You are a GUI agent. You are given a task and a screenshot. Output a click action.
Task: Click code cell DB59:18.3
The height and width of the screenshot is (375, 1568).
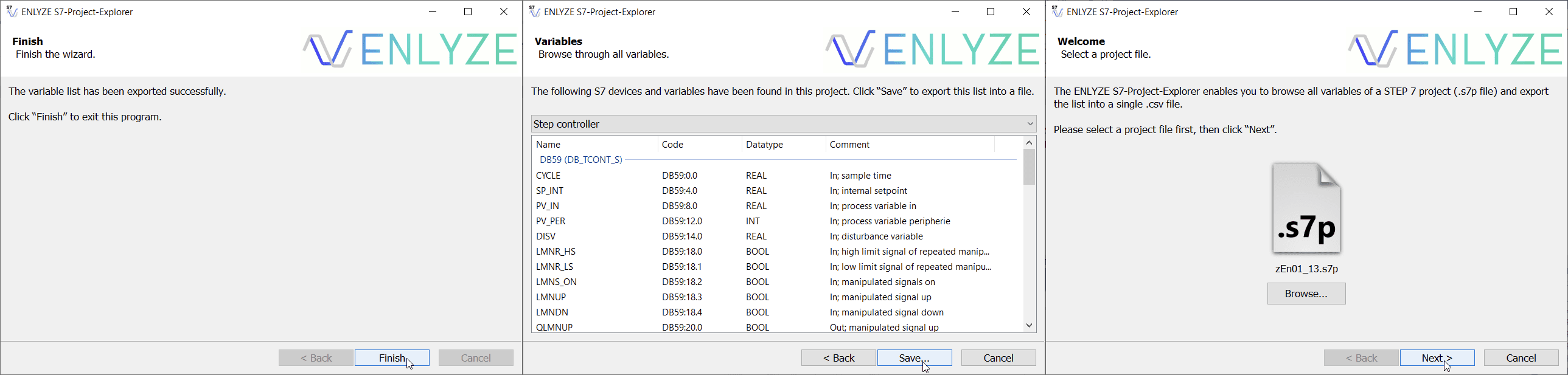(x=681, y=297)
